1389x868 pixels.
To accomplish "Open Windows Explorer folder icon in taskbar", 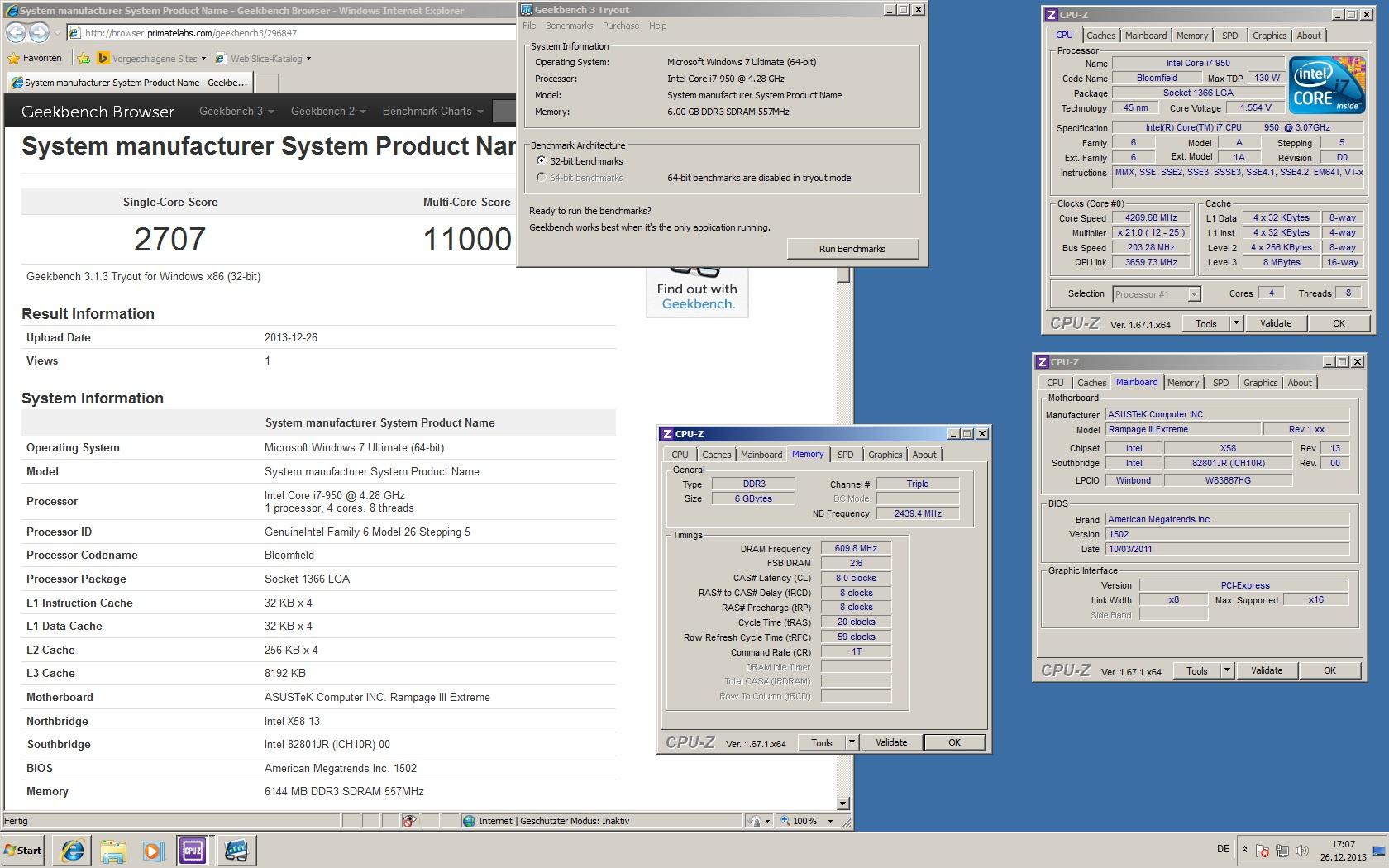I will tap(113, 850).
